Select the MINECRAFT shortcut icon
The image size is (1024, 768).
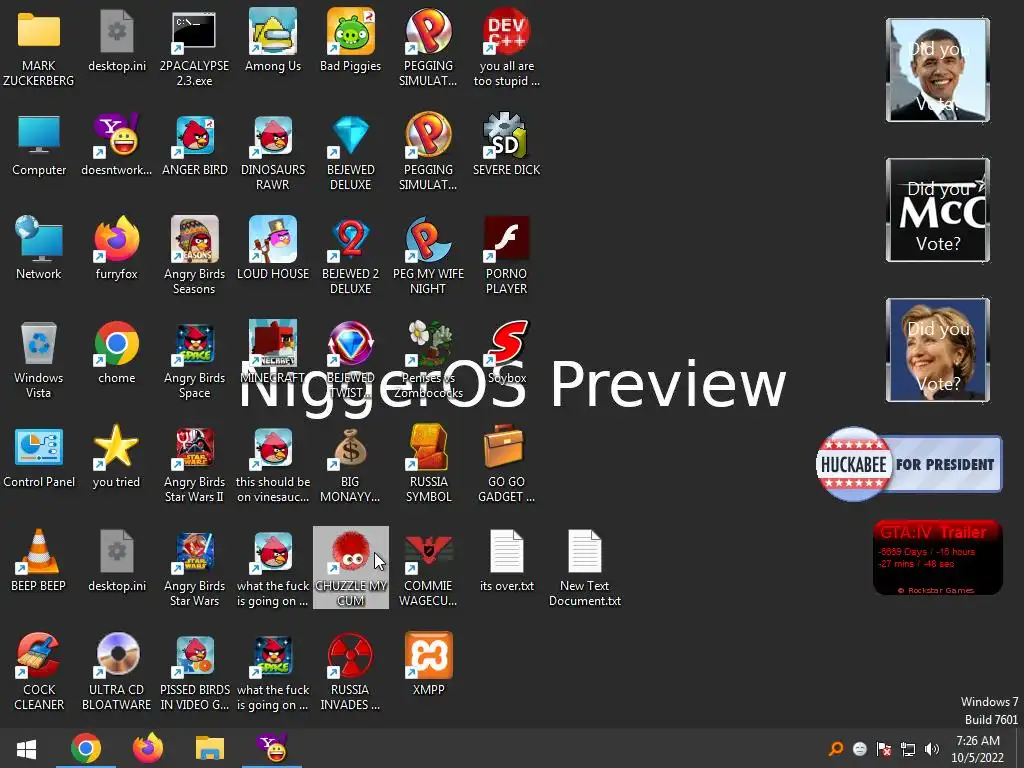[273, 343]
